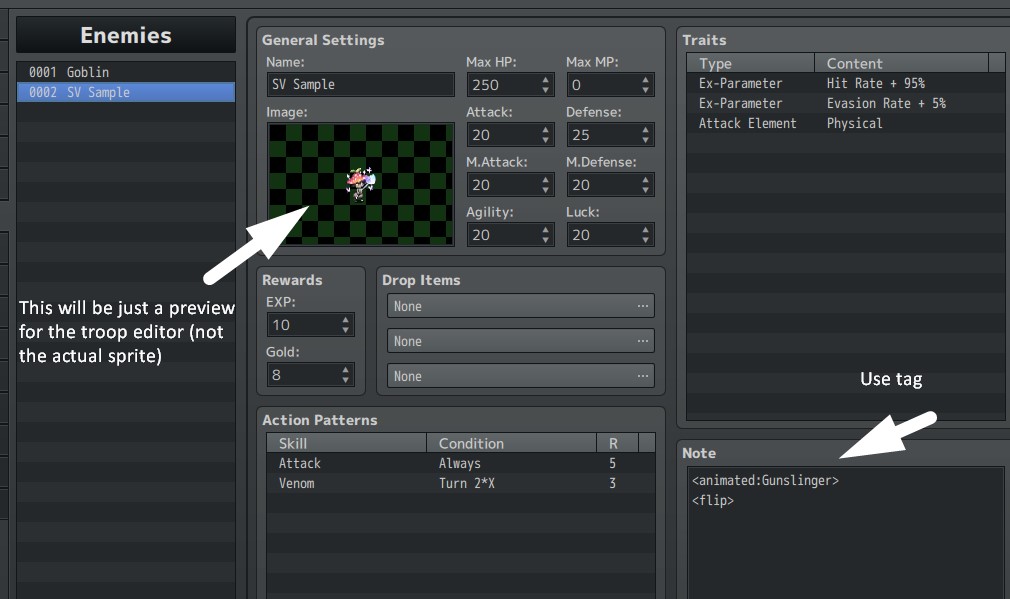Click the Gold reward value 8
The image size is (1010, 599).
(302, 375)
